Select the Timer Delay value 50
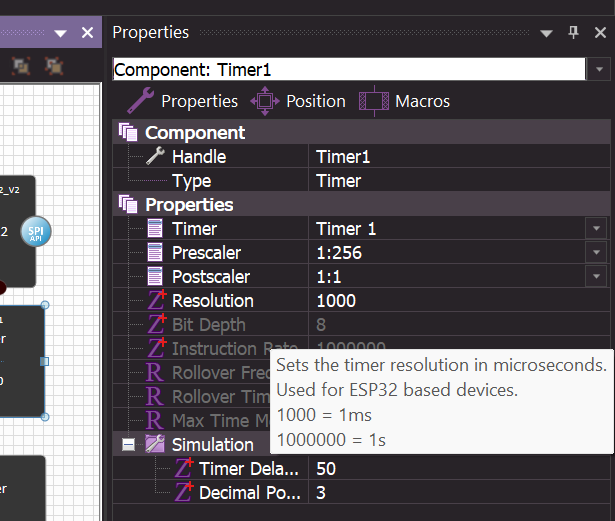The height and width of the screenshot is (521, 615). [326, 469]
